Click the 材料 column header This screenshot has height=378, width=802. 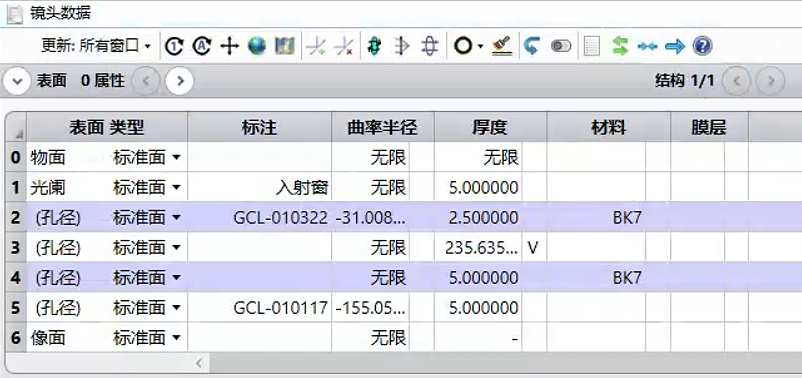pyautogui.click(x=608, y=127)
